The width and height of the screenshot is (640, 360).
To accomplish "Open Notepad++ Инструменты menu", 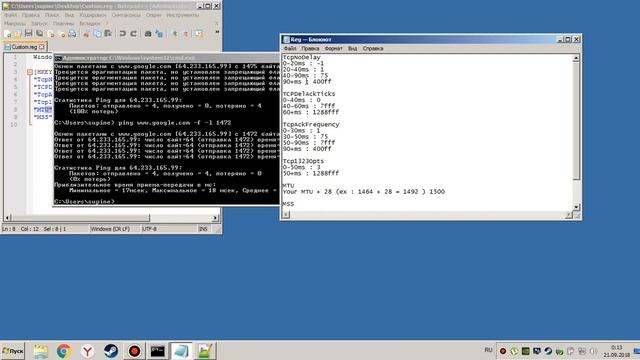I will (182, 15).
